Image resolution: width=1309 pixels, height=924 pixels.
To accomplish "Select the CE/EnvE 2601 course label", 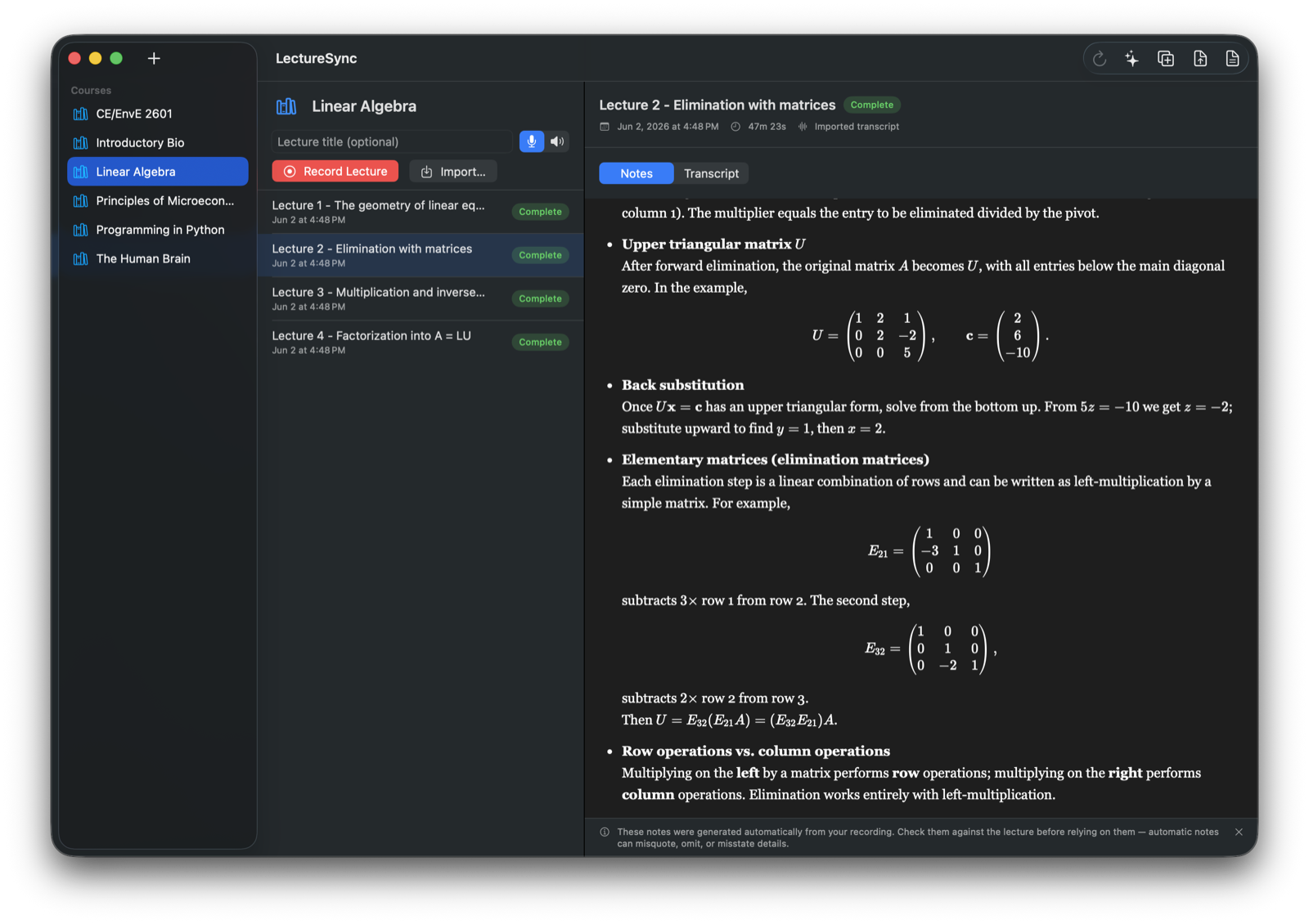I will coord(134,114).
